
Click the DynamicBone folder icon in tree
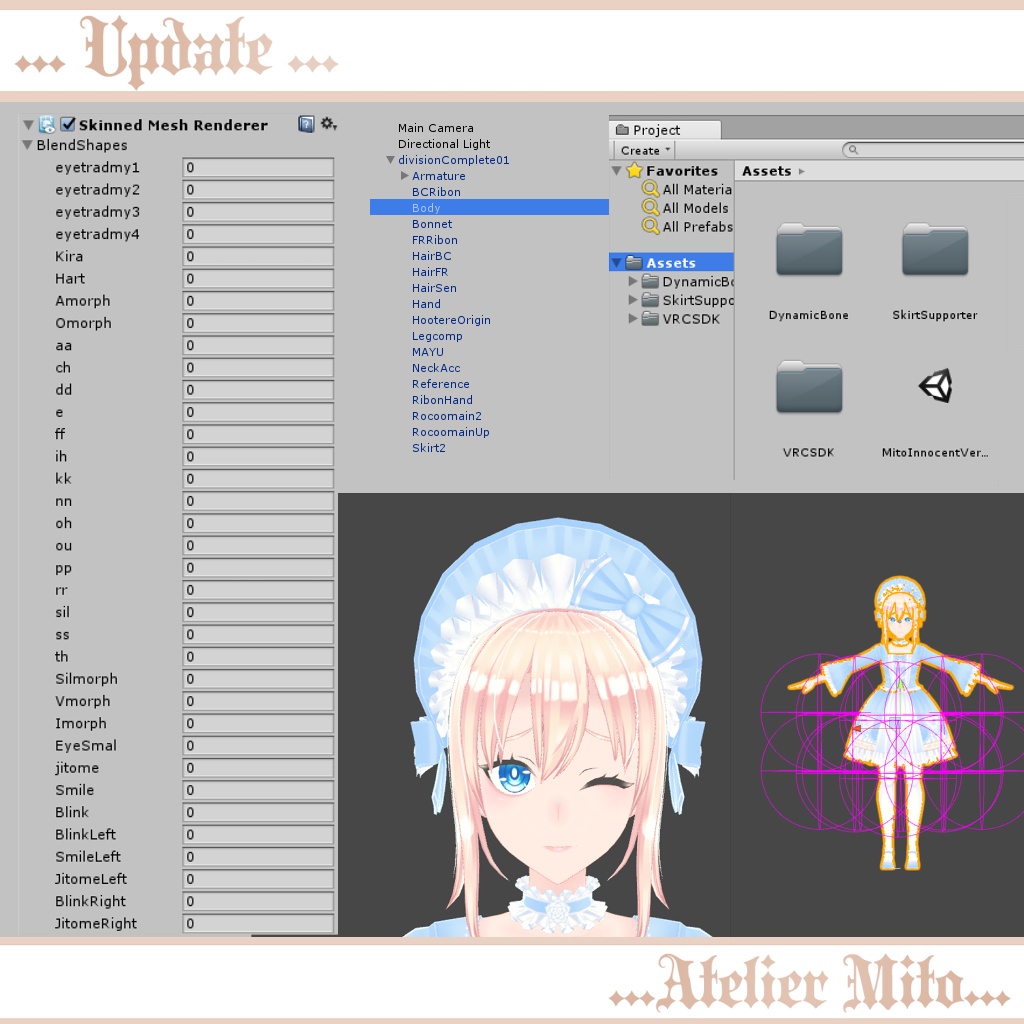tap(650, 281)
